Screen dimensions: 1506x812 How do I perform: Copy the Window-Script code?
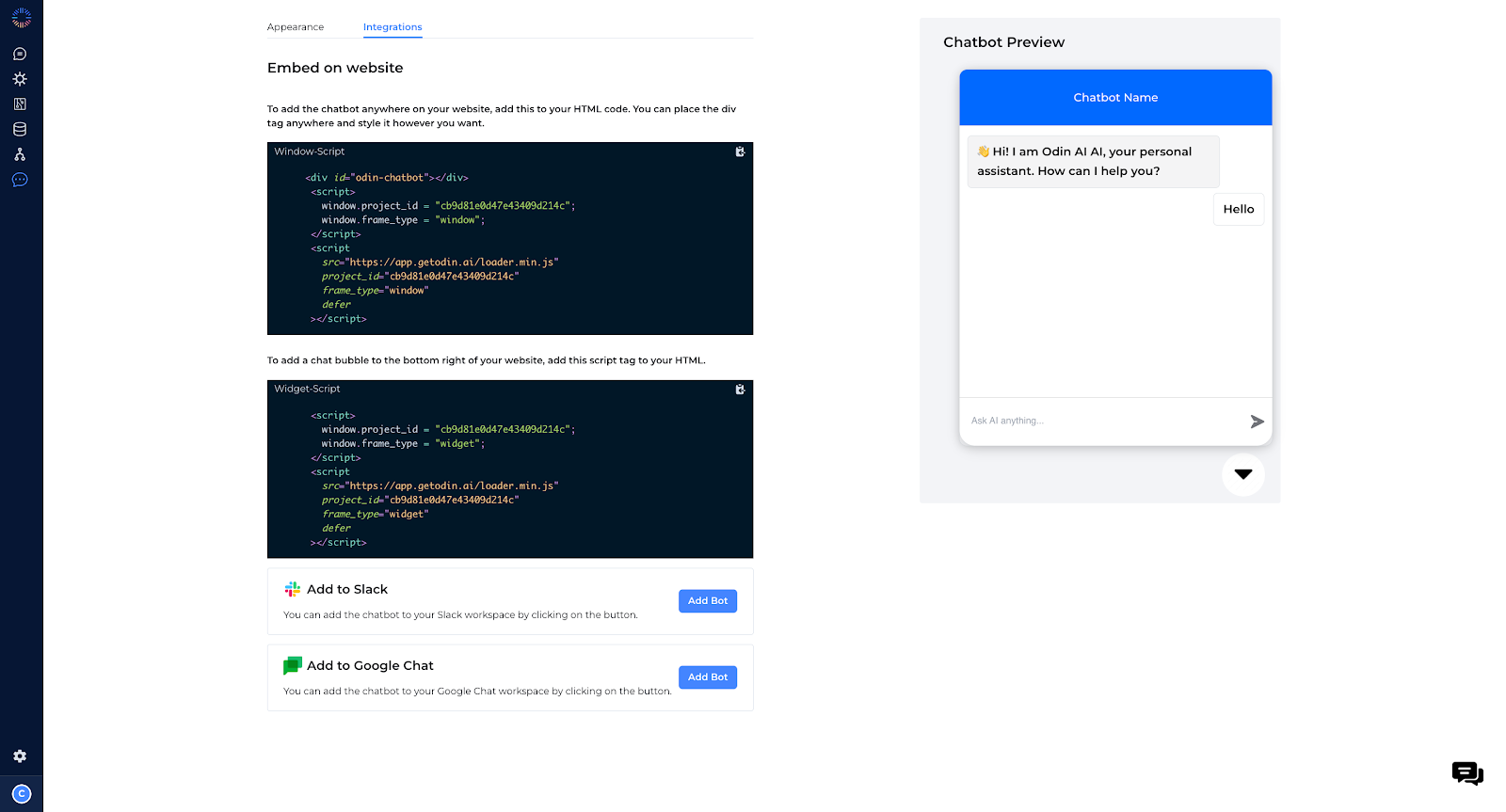pyautogui.click(x=740, y=151)
